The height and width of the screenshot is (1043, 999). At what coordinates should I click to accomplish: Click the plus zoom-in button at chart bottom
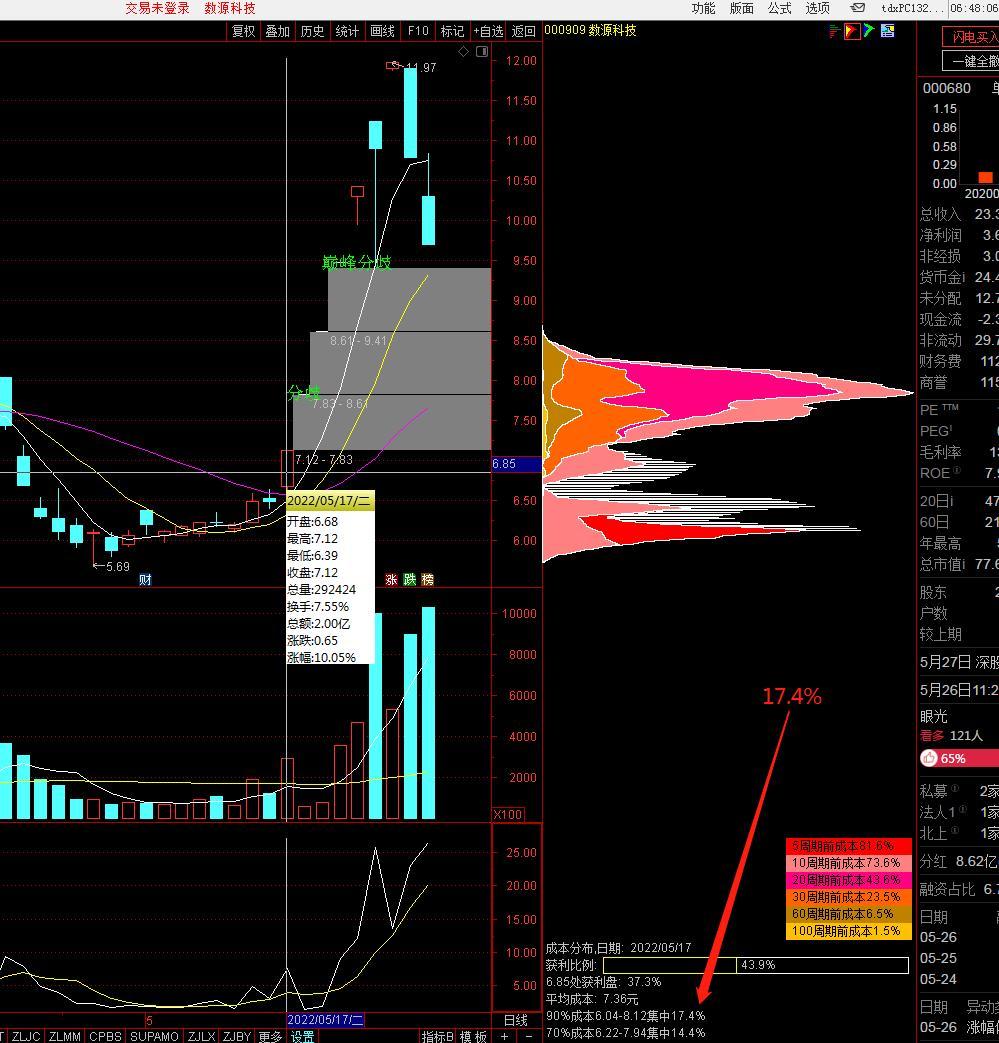pyautogui.click(x=505, y=1036)
